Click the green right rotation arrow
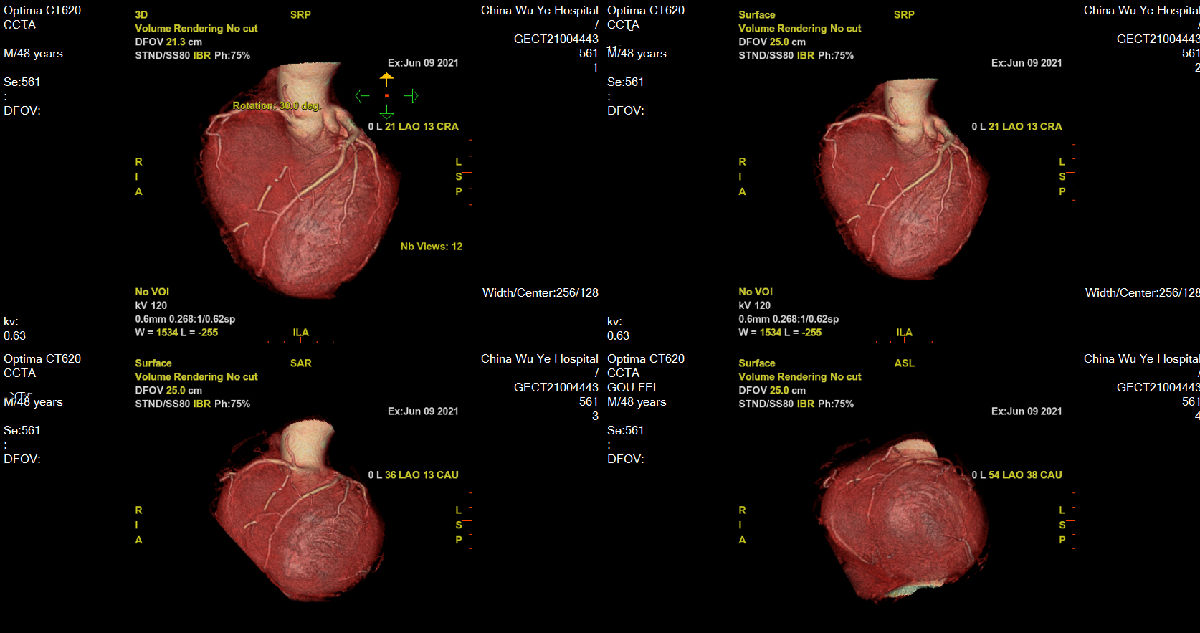The height and width of the screenshot is (633, 1200). coord(411,96)
